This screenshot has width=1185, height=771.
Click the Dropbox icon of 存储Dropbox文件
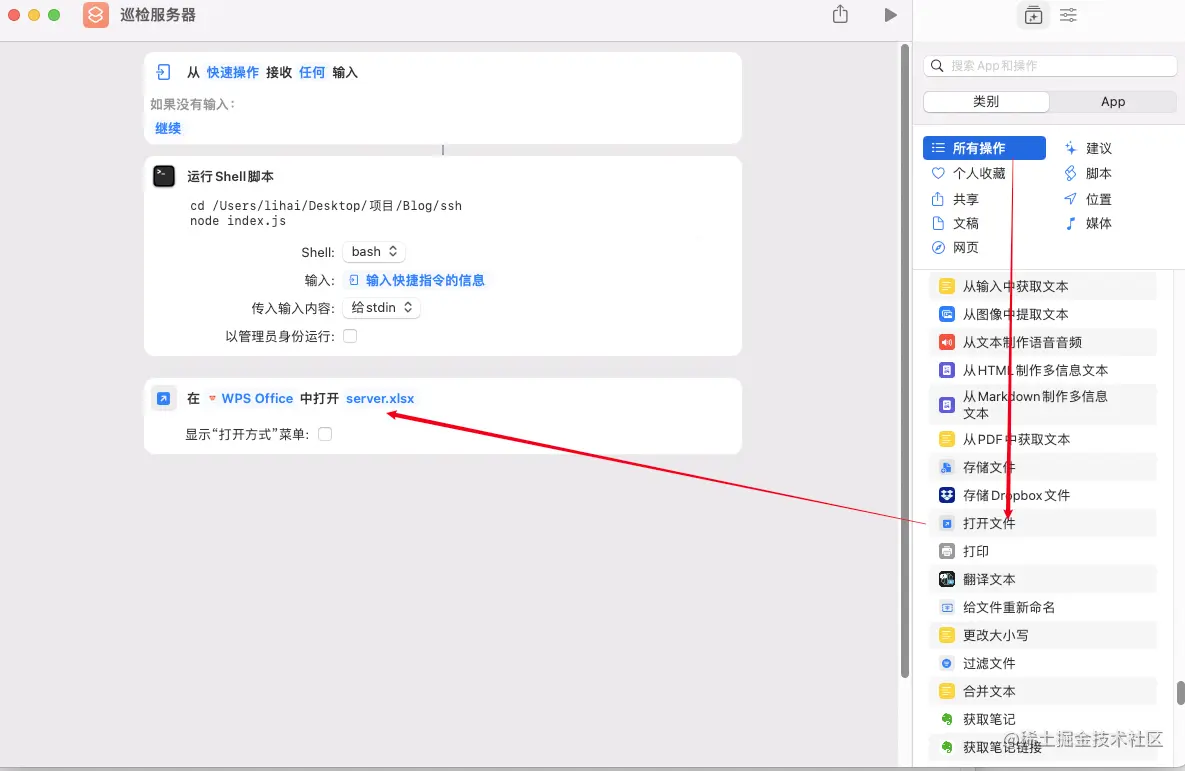click(946, 495)
